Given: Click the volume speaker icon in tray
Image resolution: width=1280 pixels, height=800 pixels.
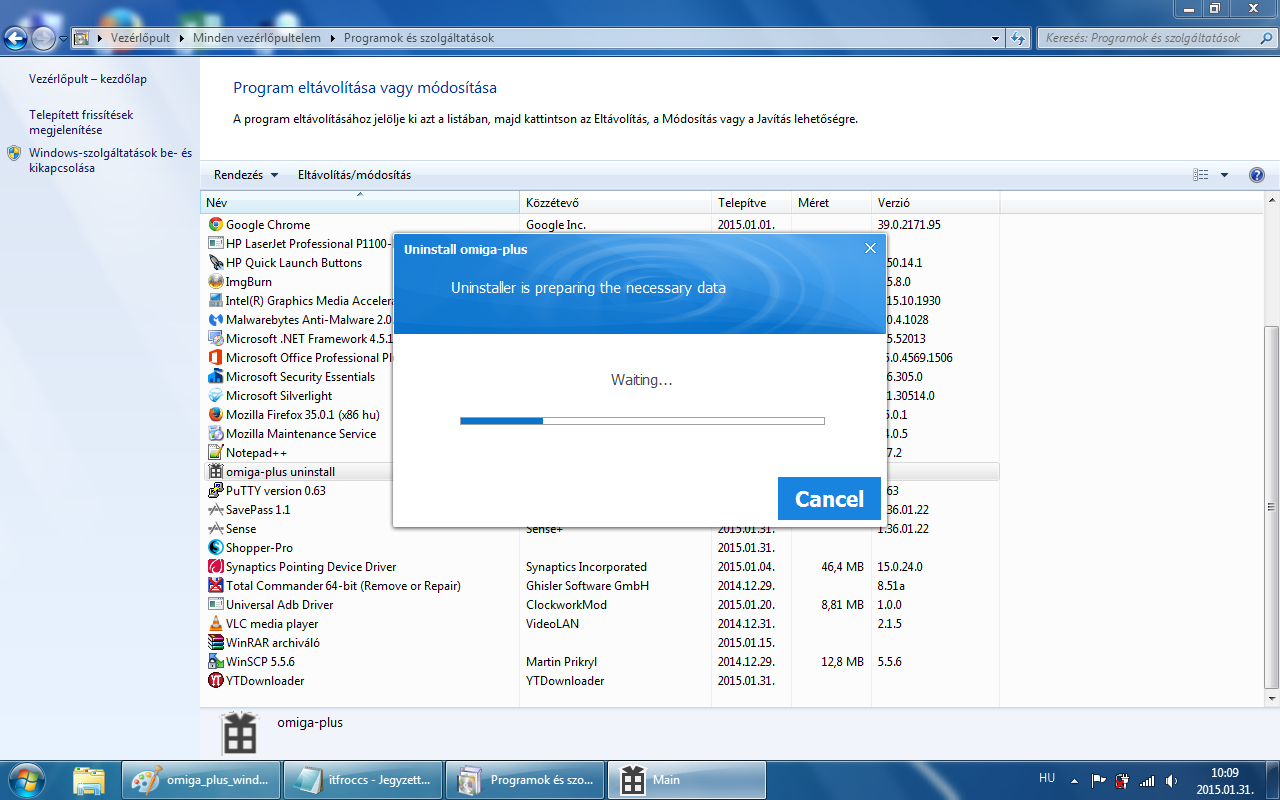Looking at the screenshot, I should (1171, 780).
